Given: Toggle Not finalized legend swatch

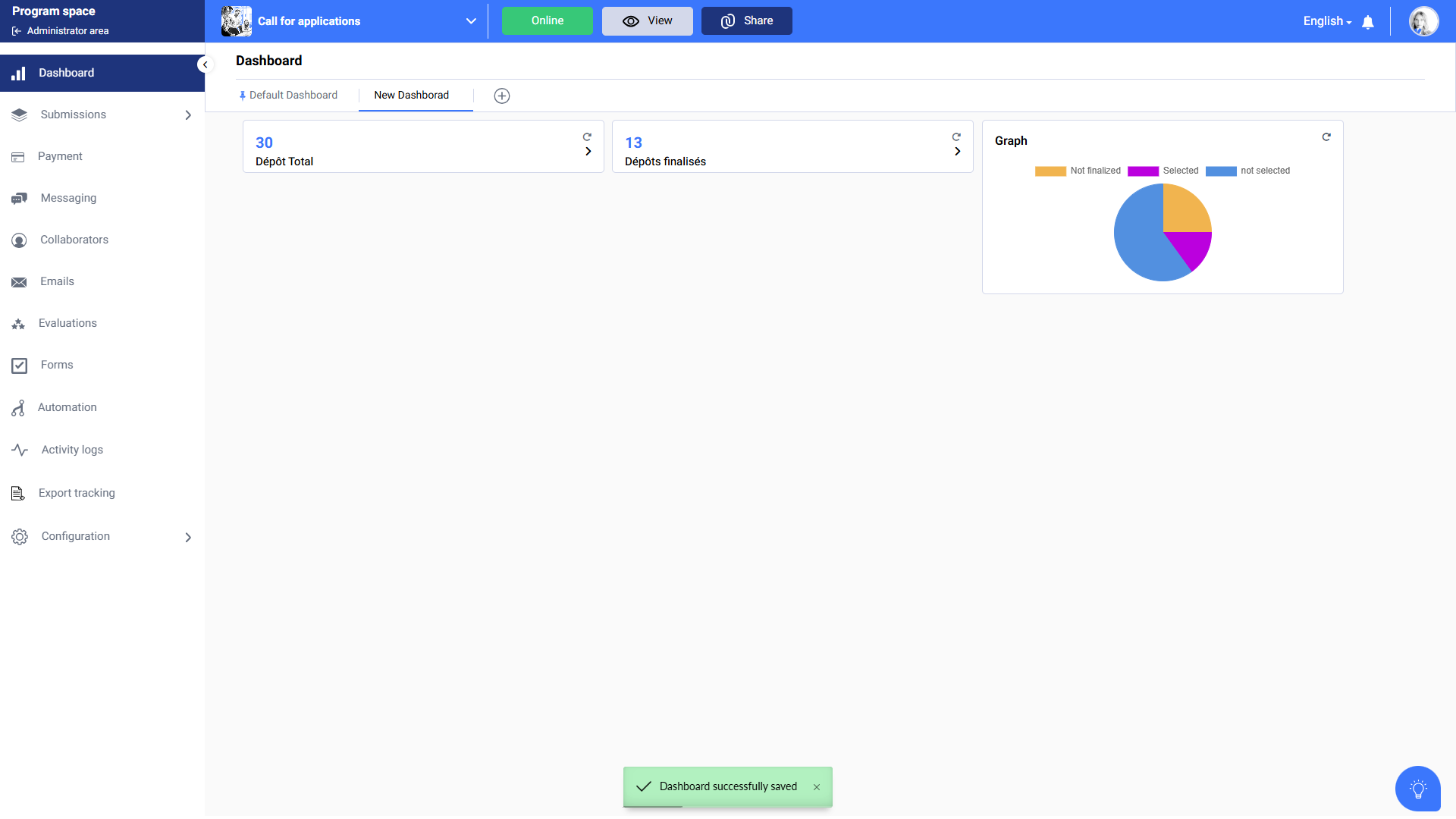Looking at the screenshot, I should tap(1050, 171).
